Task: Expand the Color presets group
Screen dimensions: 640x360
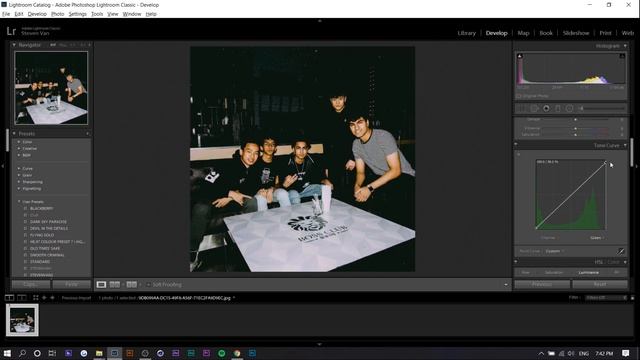Action: click(x=19, y=142)
